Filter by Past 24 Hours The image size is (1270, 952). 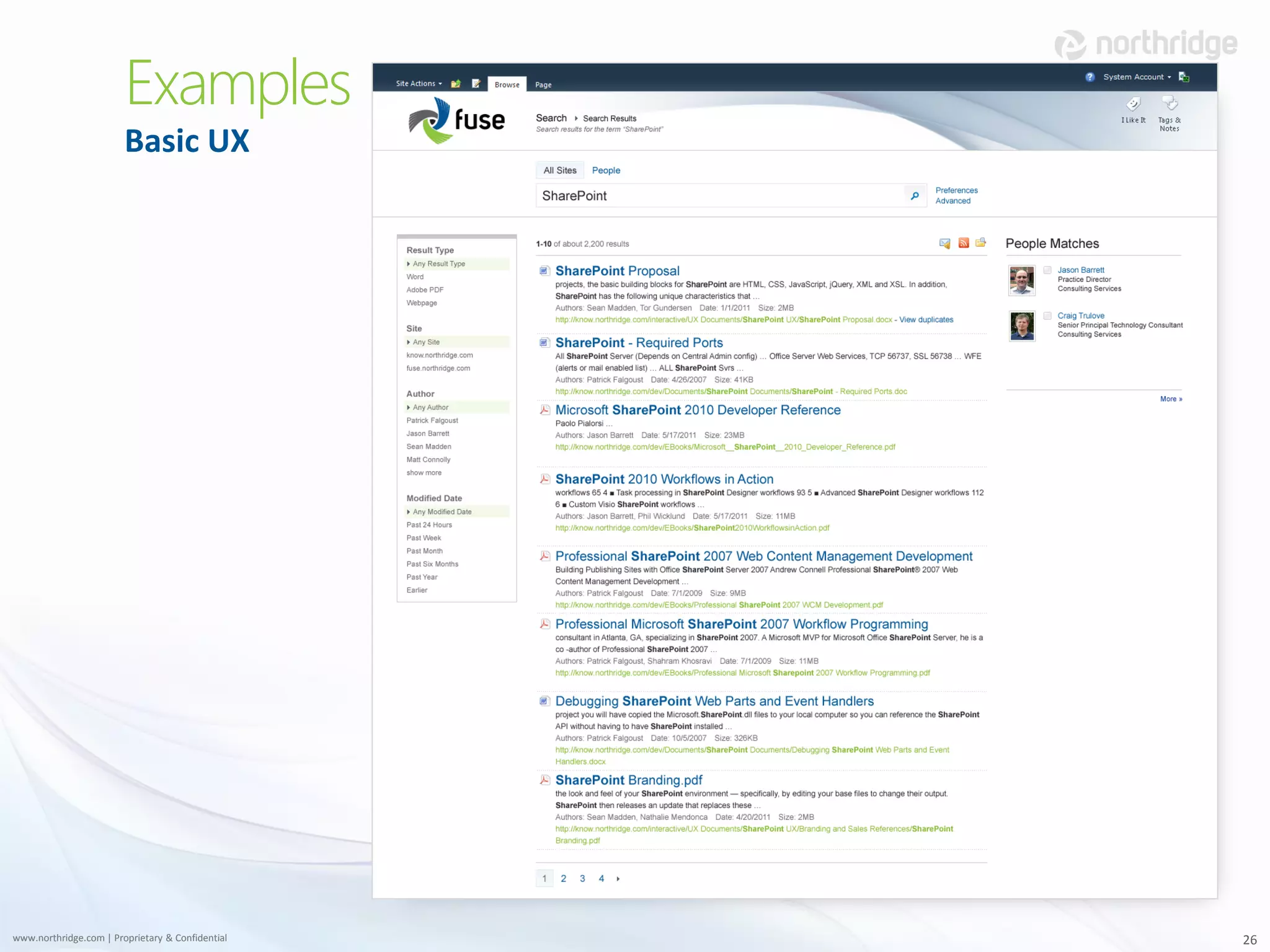click(x=429, y=525)
